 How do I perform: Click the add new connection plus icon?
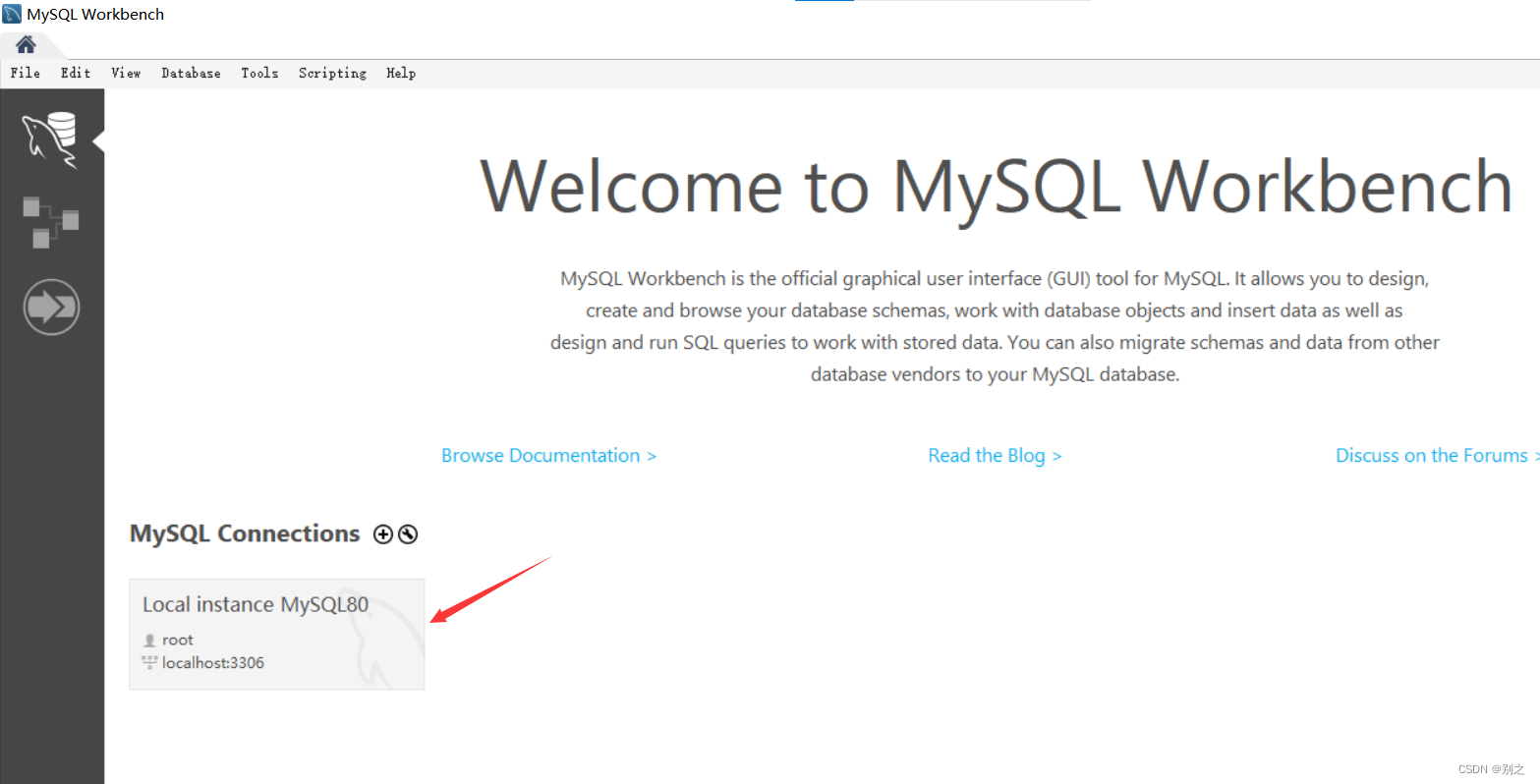coord(383,534)
